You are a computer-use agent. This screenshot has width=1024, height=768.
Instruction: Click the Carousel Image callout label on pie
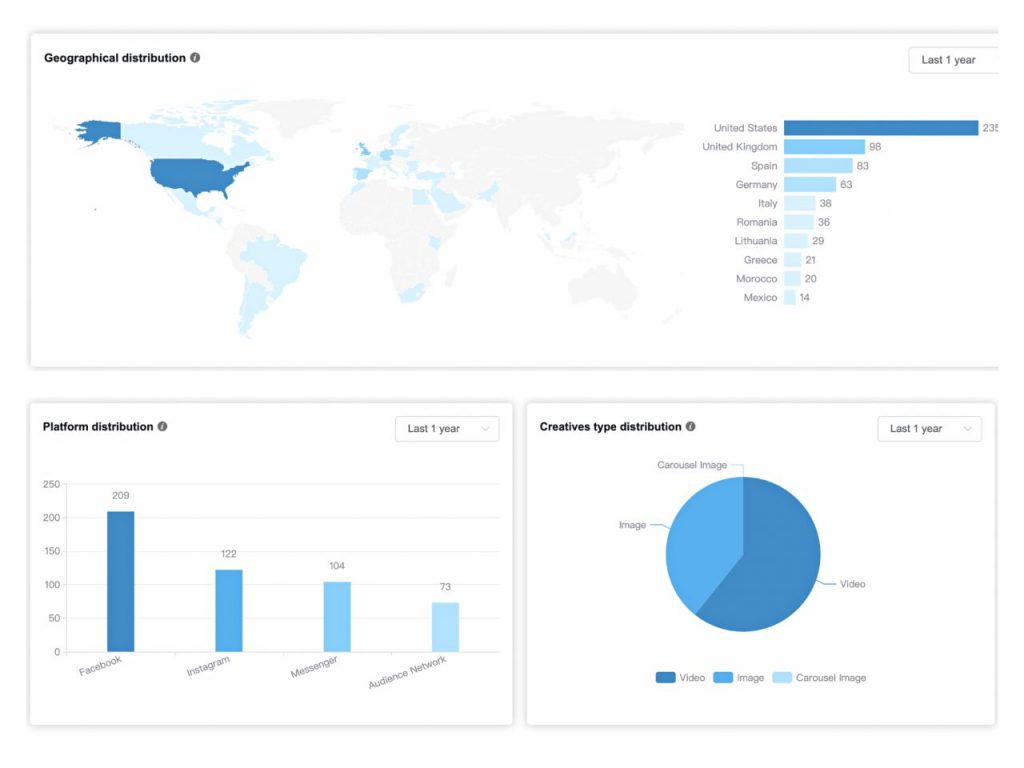[x=692, y=465]
